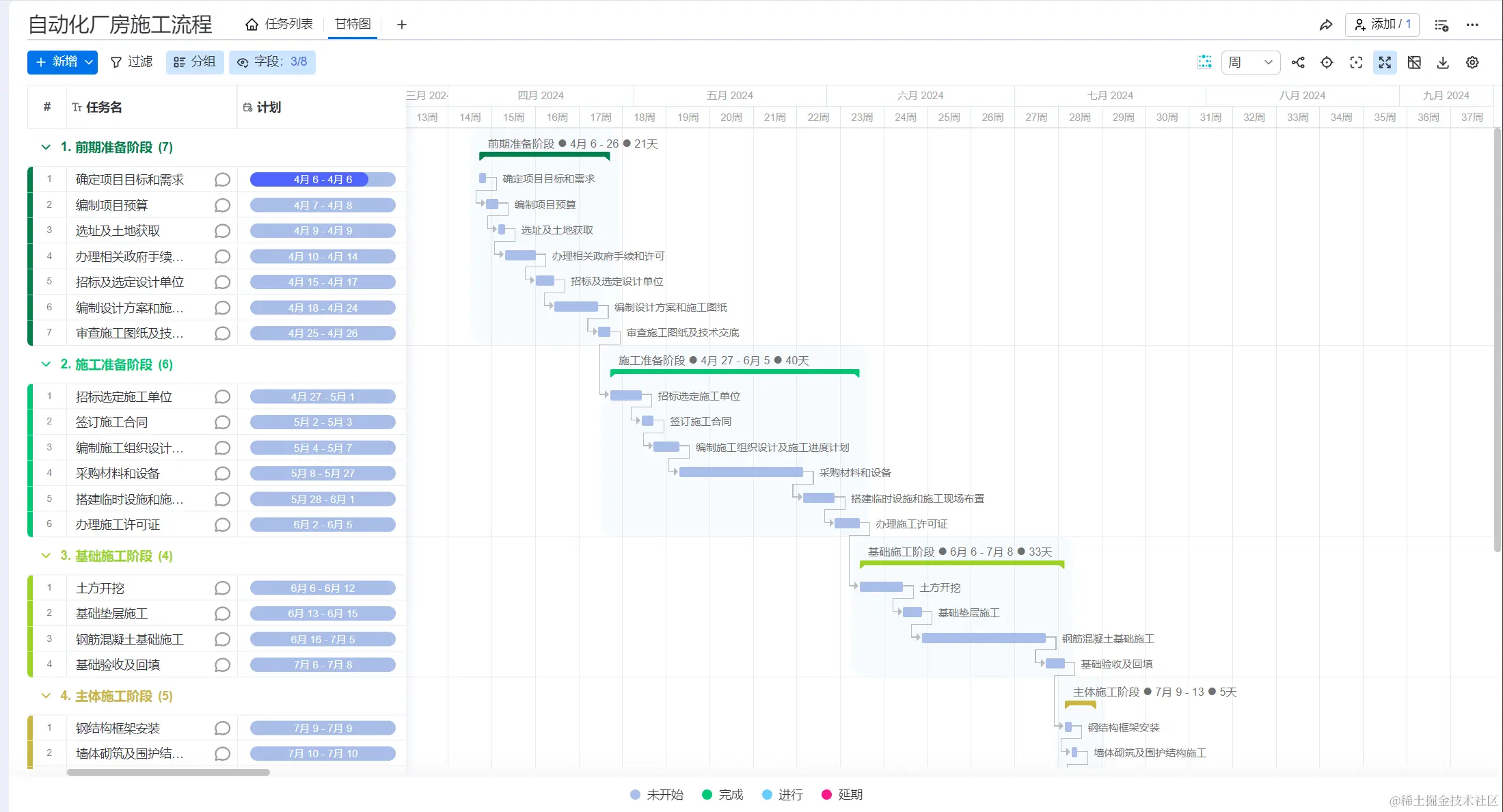Screen dimensions: 1503x812
Task: Toggle the colored dots display icon
Action: click(1204, 62)
